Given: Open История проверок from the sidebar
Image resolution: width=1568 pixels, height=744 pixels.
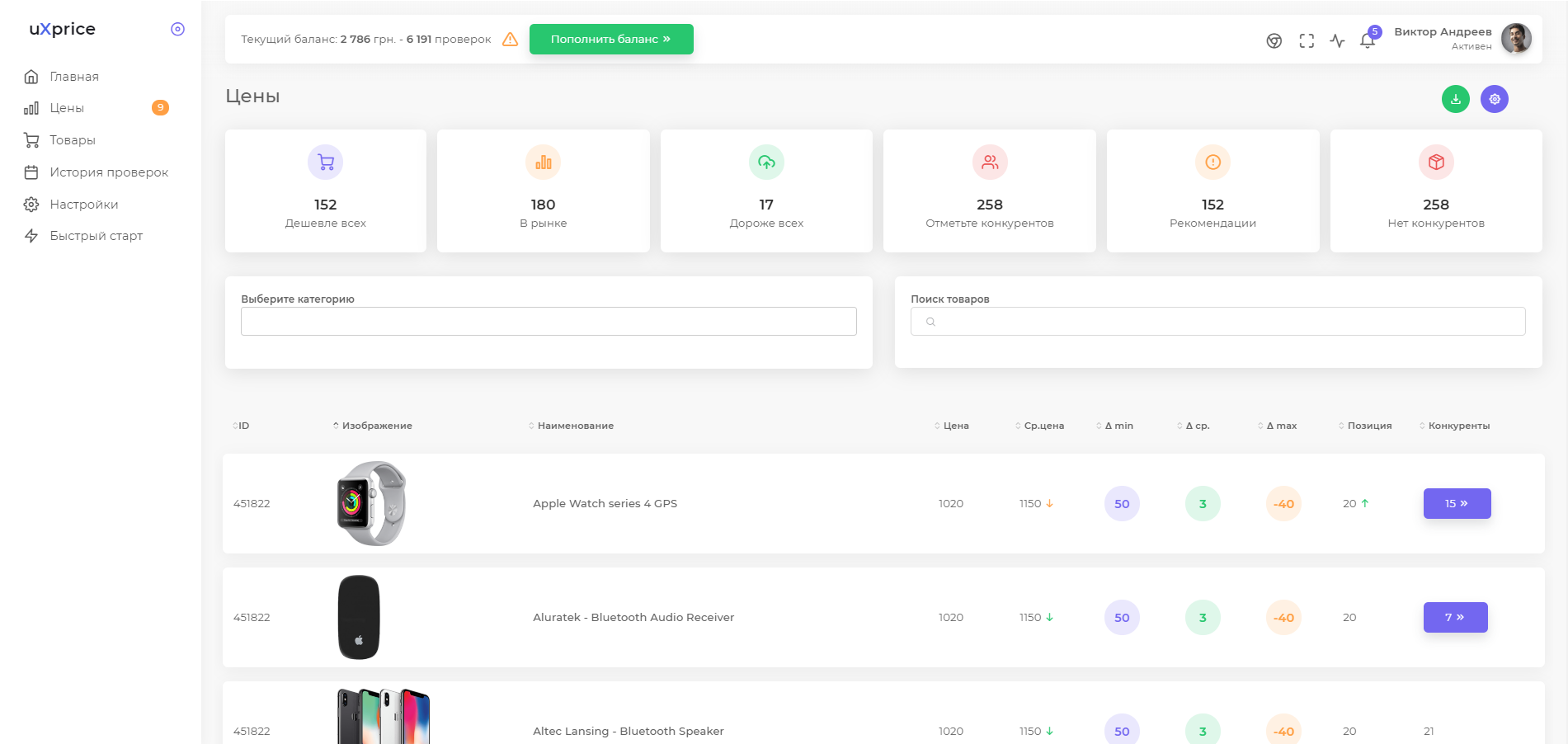Looking at the screenshot, I should tap(110, 172).
